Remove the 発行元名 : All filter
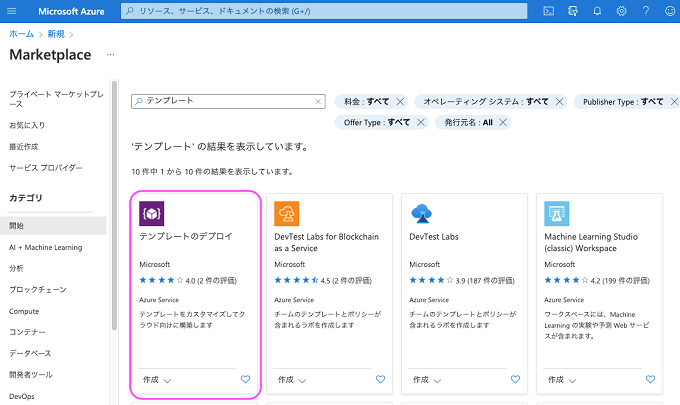Viewport: 680px width, 405px height. point(503,122)
